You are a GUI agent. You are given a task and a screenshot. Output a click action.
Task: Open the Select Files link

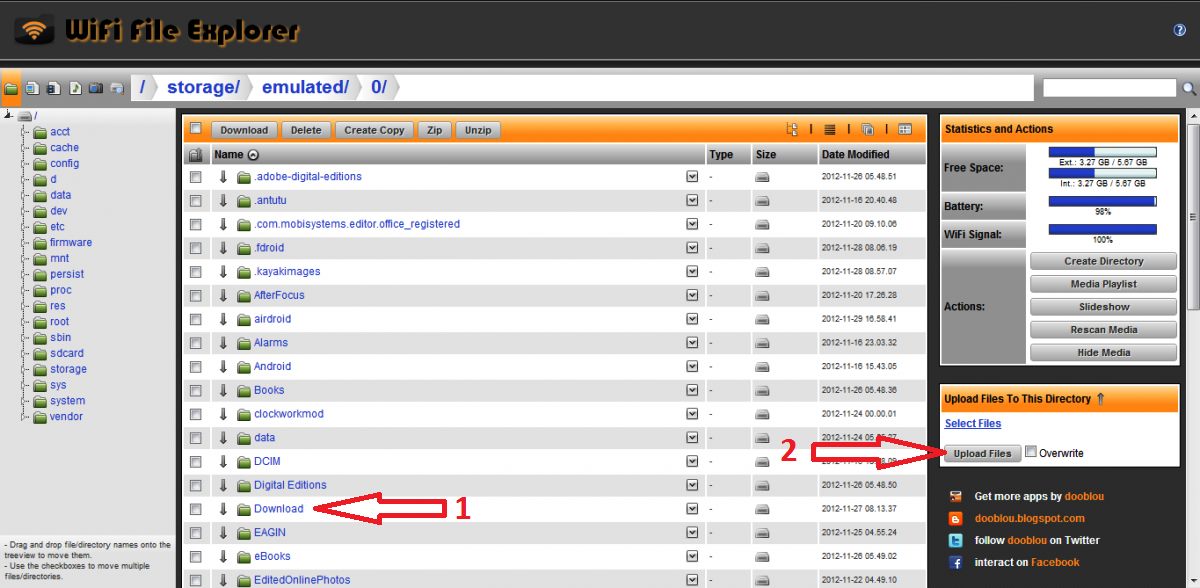[x=972, y=424]
